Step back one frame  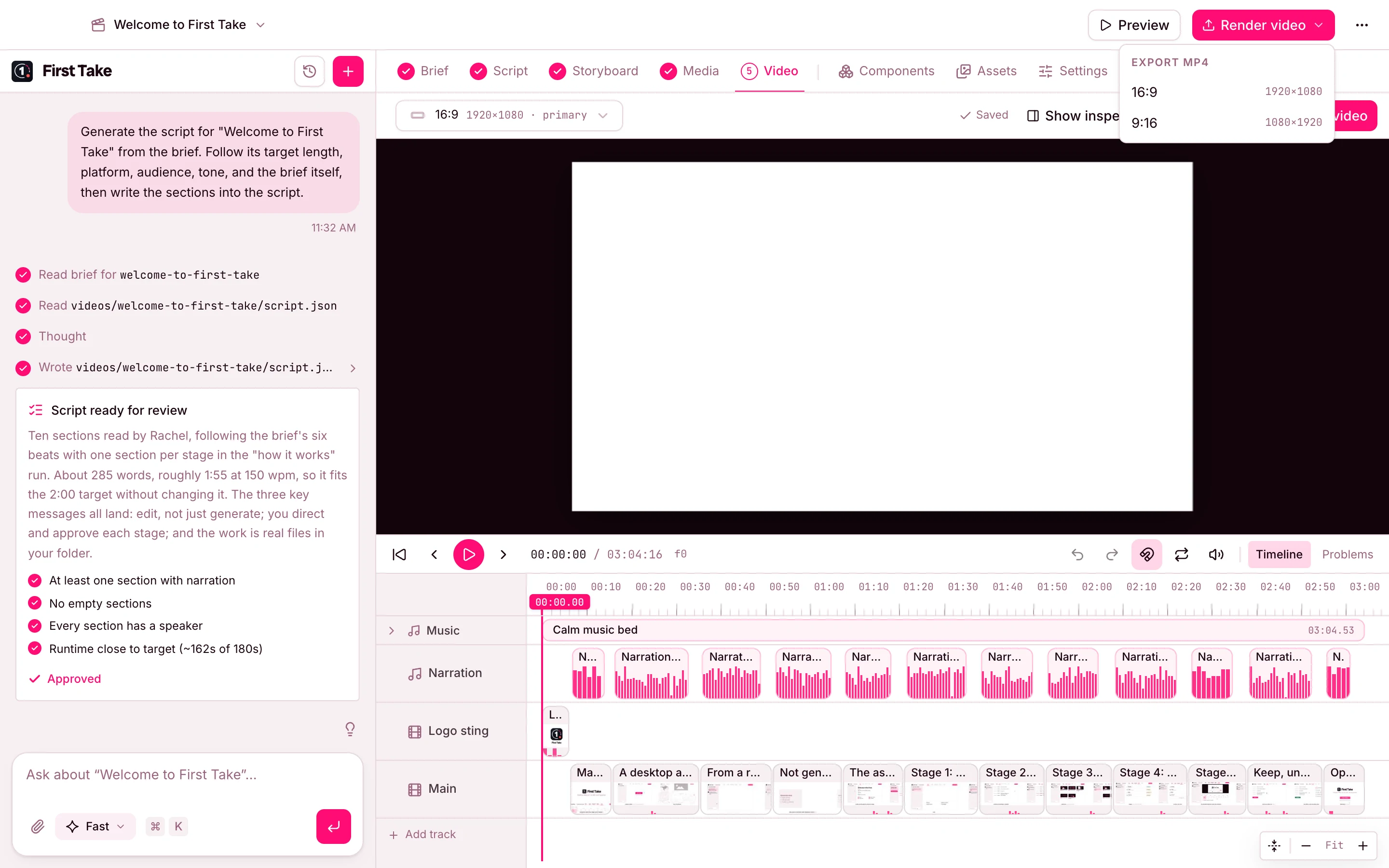pyautogui.click(x=434, y=554)
